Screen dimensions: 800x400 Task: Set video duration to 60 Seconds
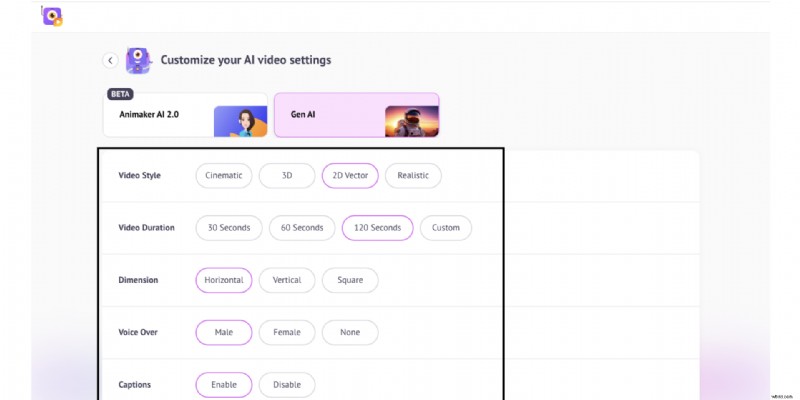pos(302,227)
